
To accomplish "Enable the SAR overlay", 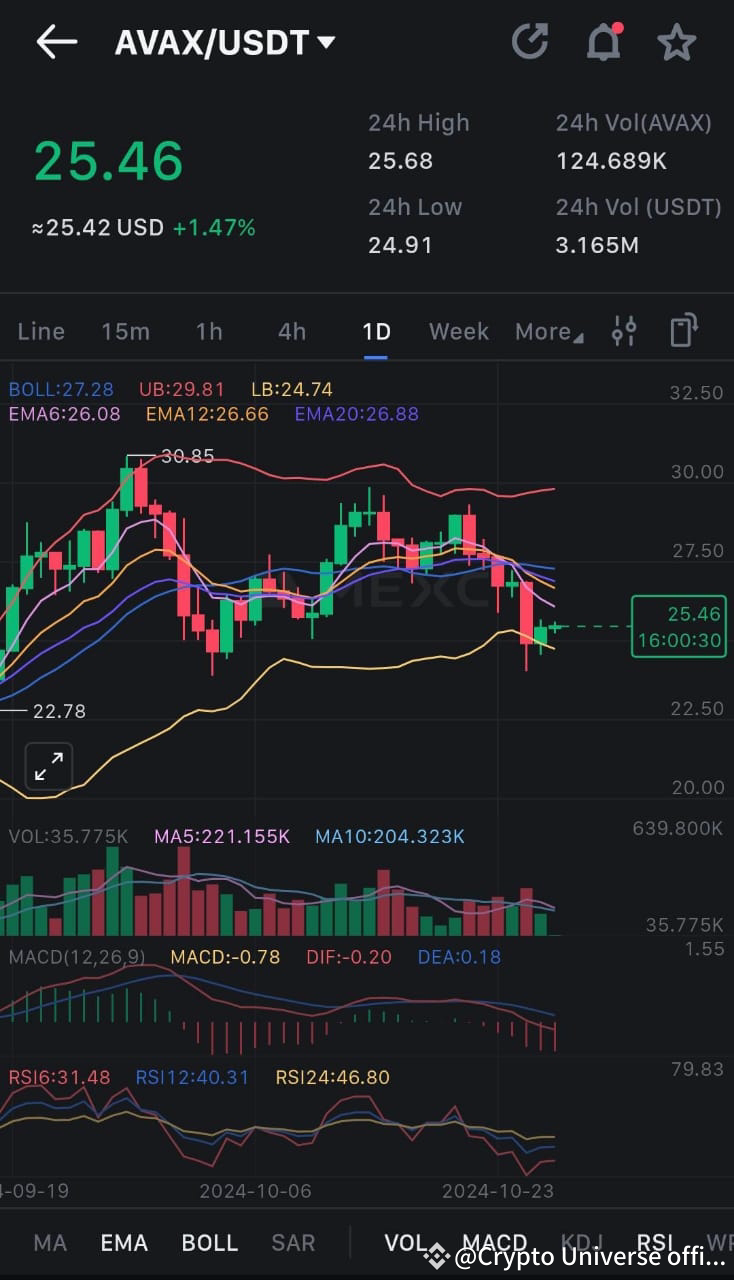I will [x=292, y=1242].
